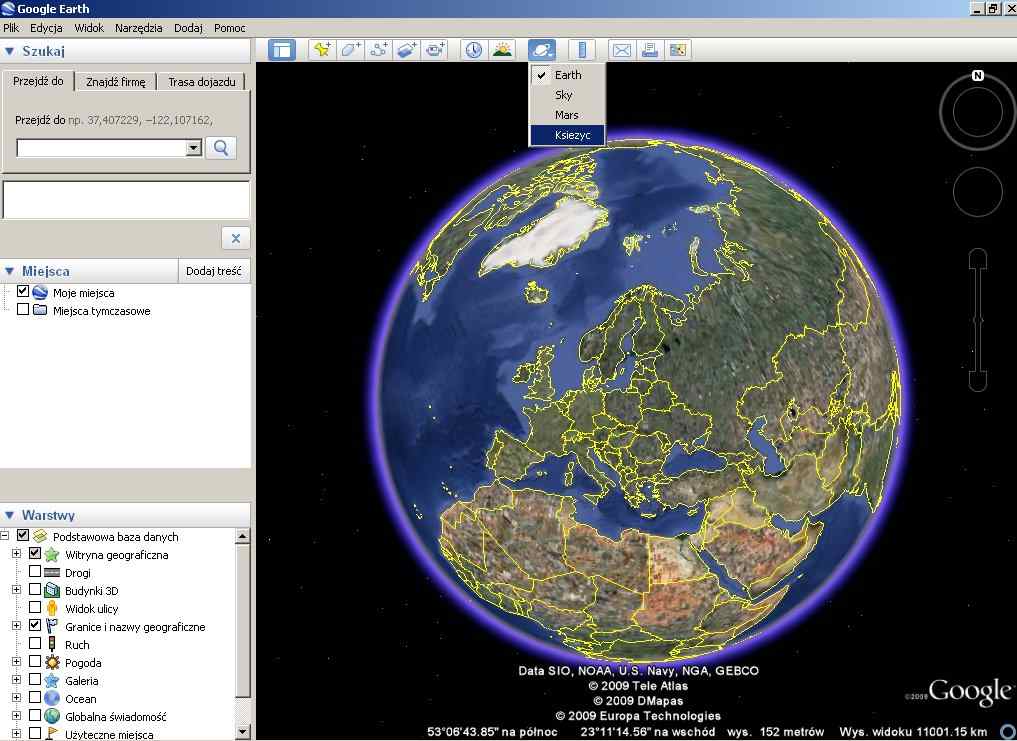
Task: Collapse the Warstwy panel triangle
Action: pos(10,516)
